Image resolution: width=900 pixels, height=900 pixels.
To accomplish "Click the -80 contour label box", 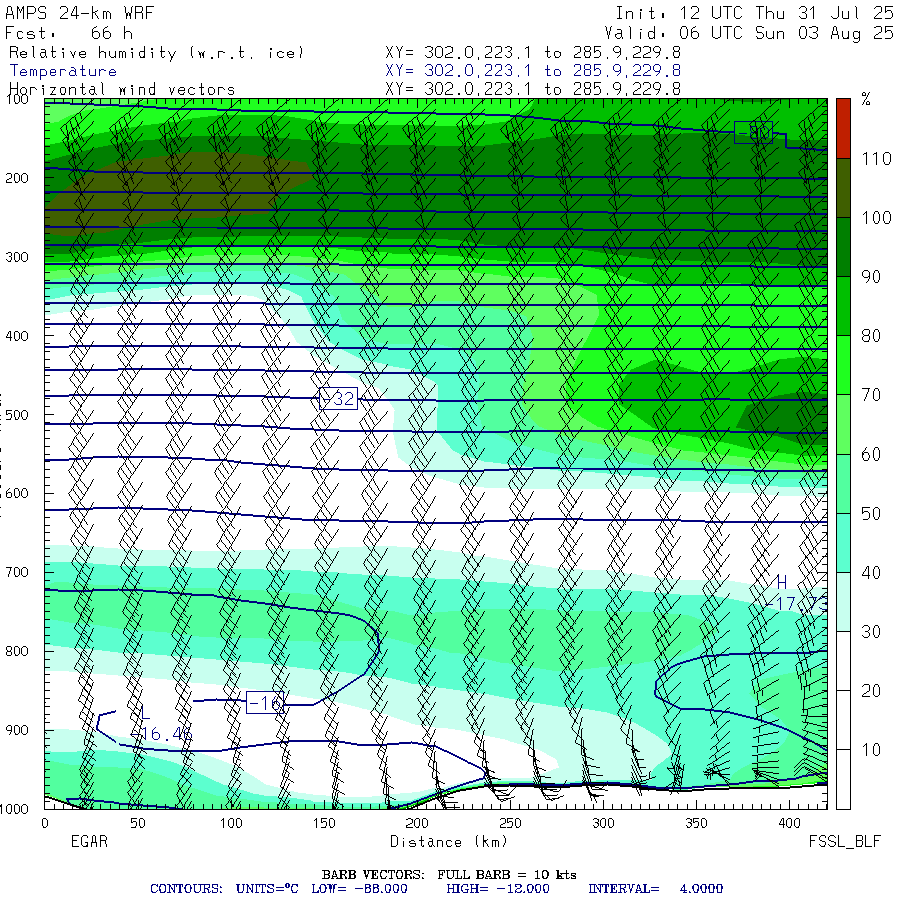I will coord(753,133).
